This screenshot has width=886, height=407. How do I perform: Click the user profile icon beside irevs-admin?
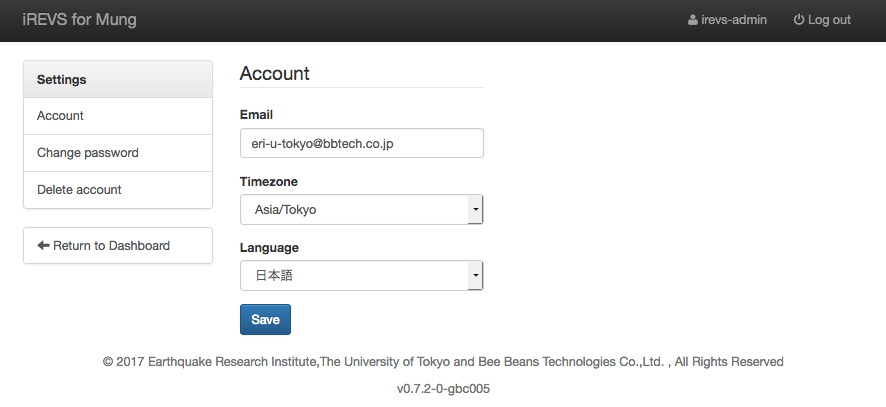[x=693, y=20]
